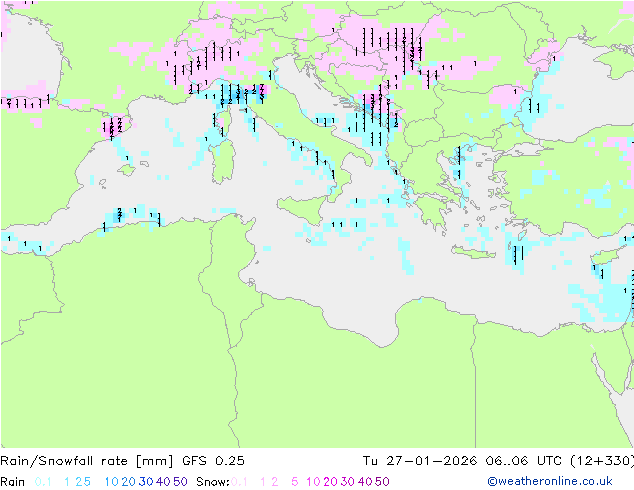Open the weatheronline.co.uk link
This screenshot has width=634, height=490.
point(550,482)
